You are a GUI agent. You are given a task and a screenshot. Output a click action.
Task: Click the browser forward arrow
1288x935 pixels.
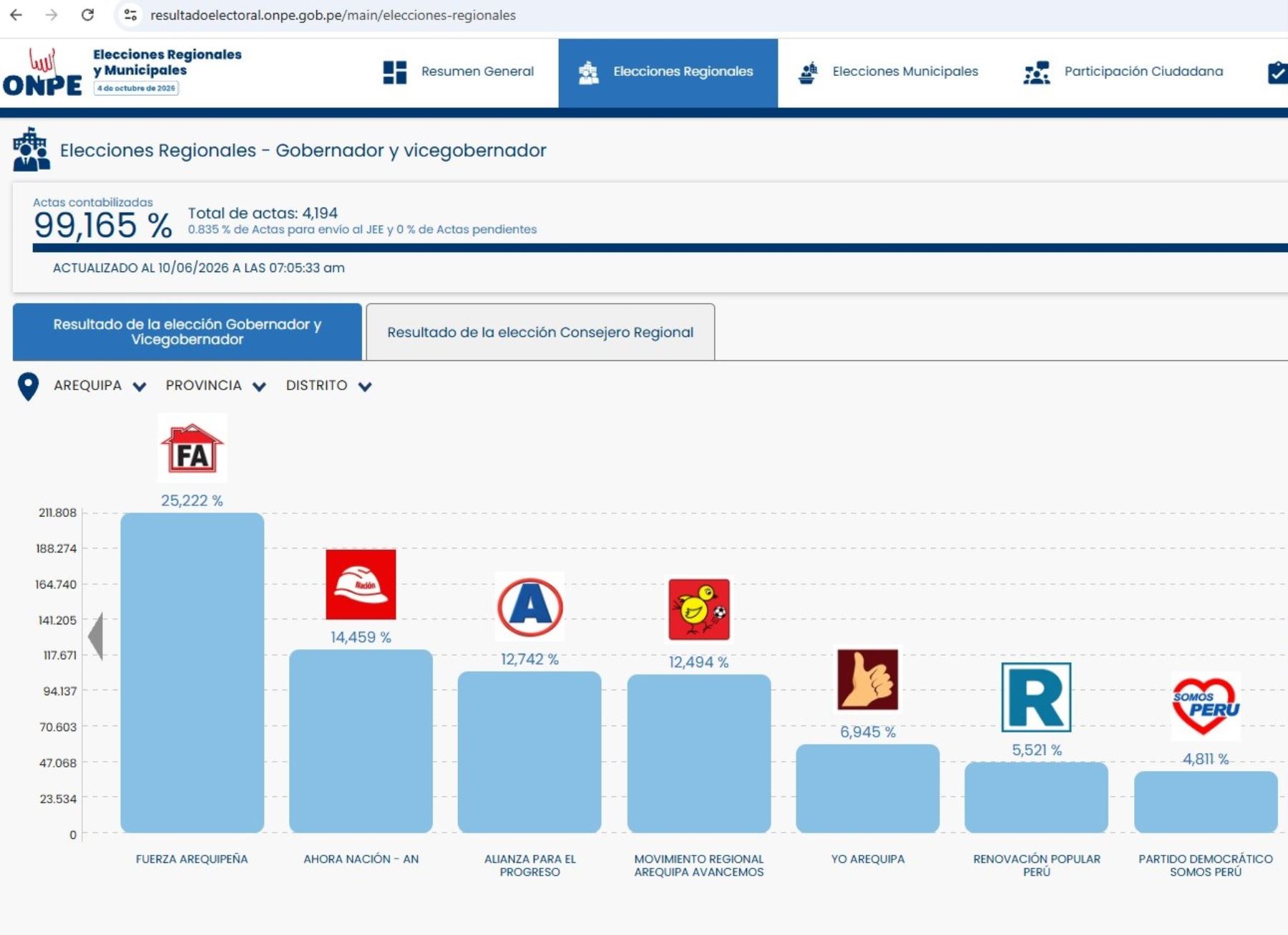52,15
